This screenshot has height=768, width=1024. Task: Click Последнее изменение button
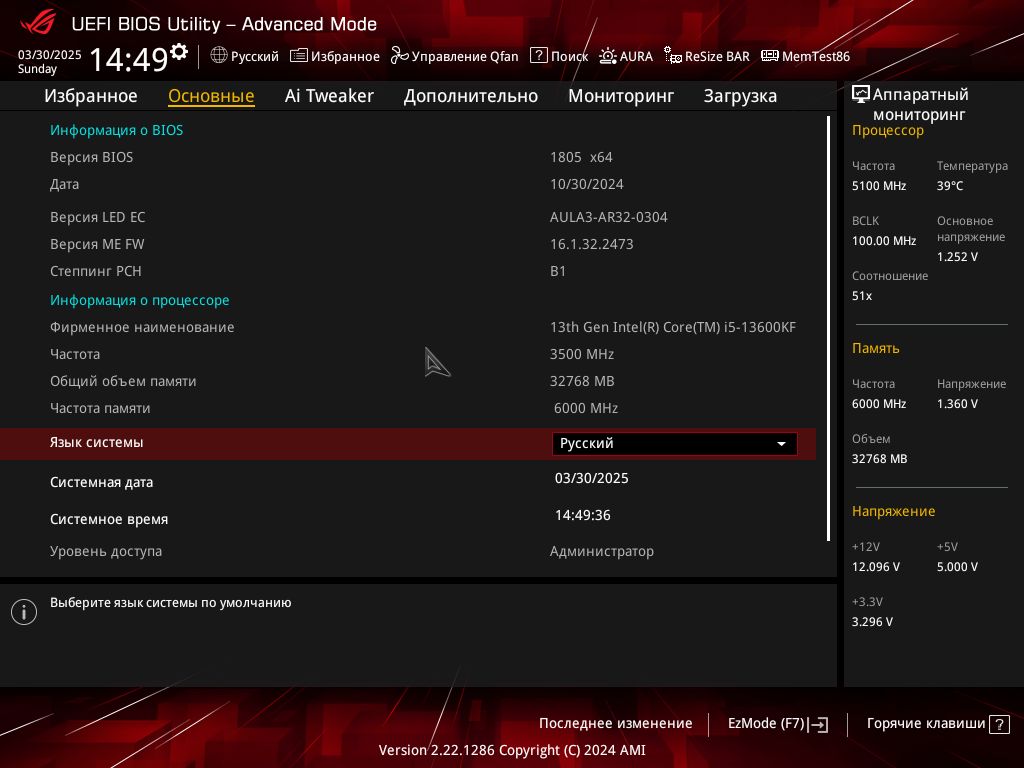(615, 724)
